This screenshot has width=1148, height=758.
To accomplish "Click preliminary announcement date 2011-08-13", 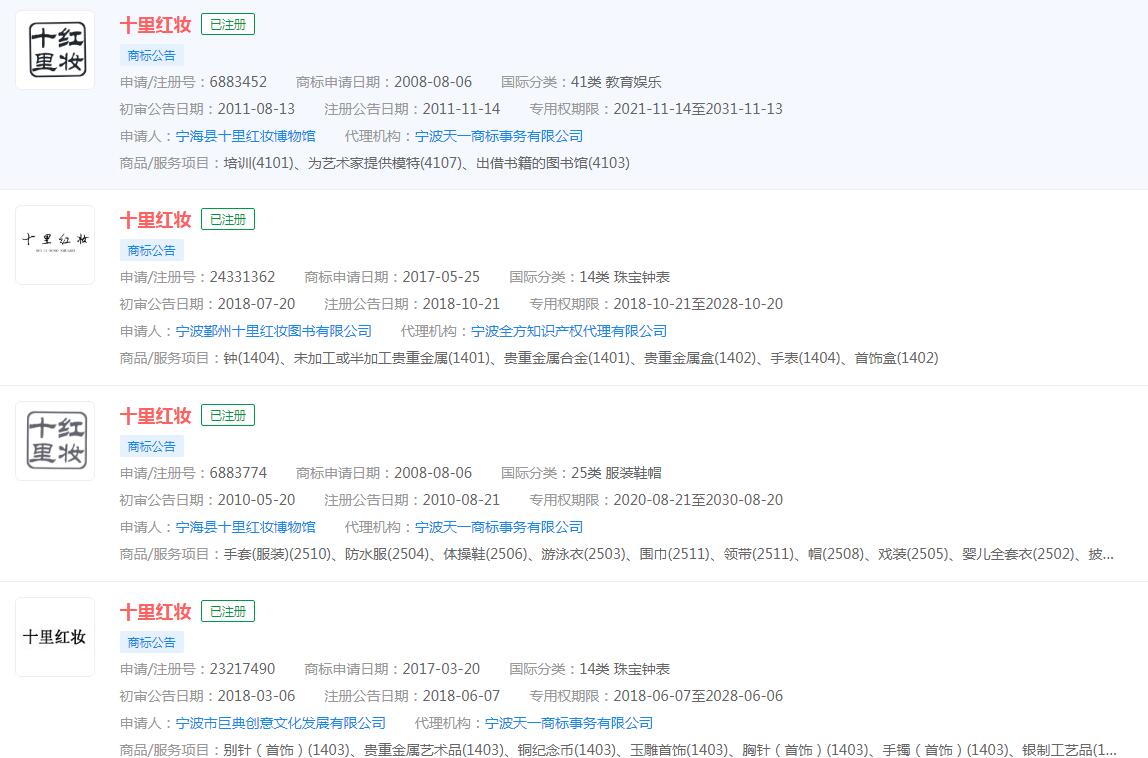I will [256, 108].
